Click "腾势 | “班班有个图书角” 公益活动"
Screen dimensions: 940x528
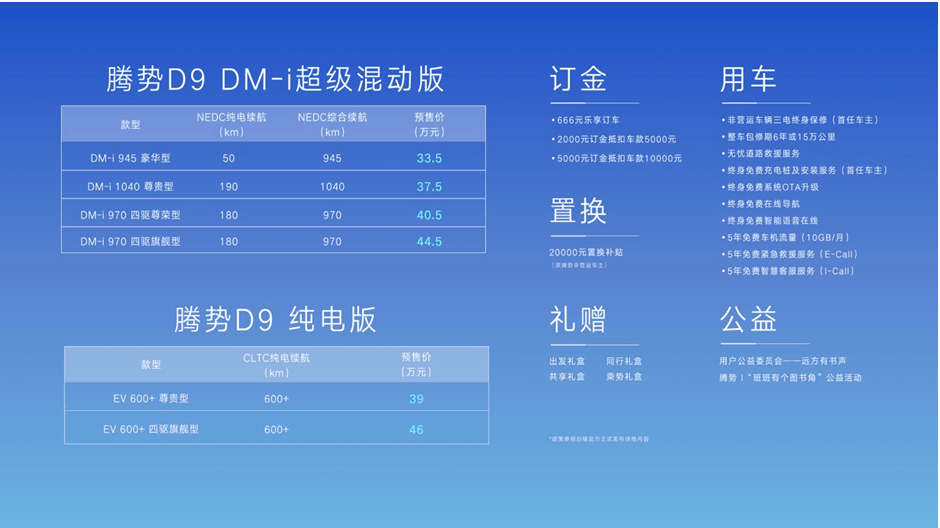click(790, 378)
